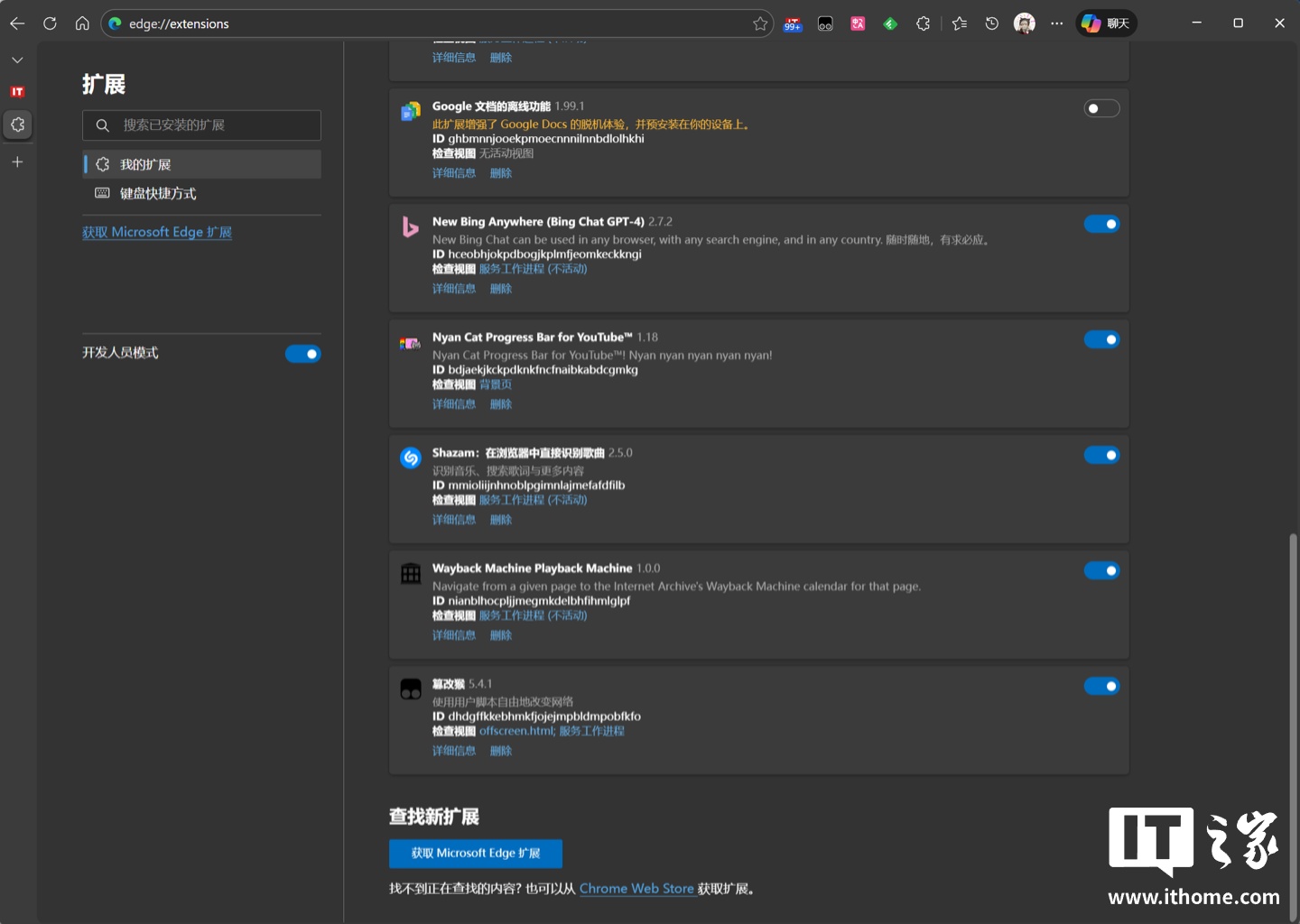
Task: Inspect Shazam's 服务工作进程 view
Action: tap(534, 500)
